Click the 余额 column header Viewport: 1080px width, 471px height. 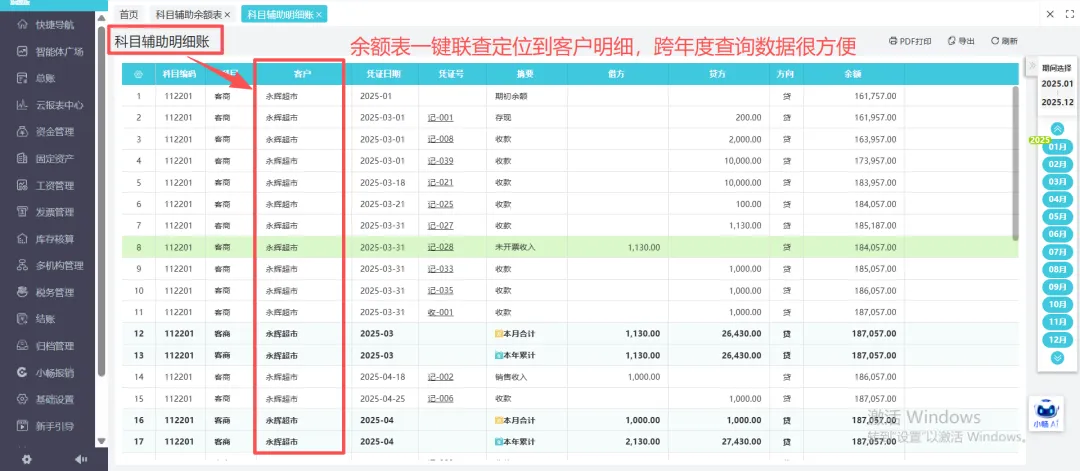tap(853, 74)
